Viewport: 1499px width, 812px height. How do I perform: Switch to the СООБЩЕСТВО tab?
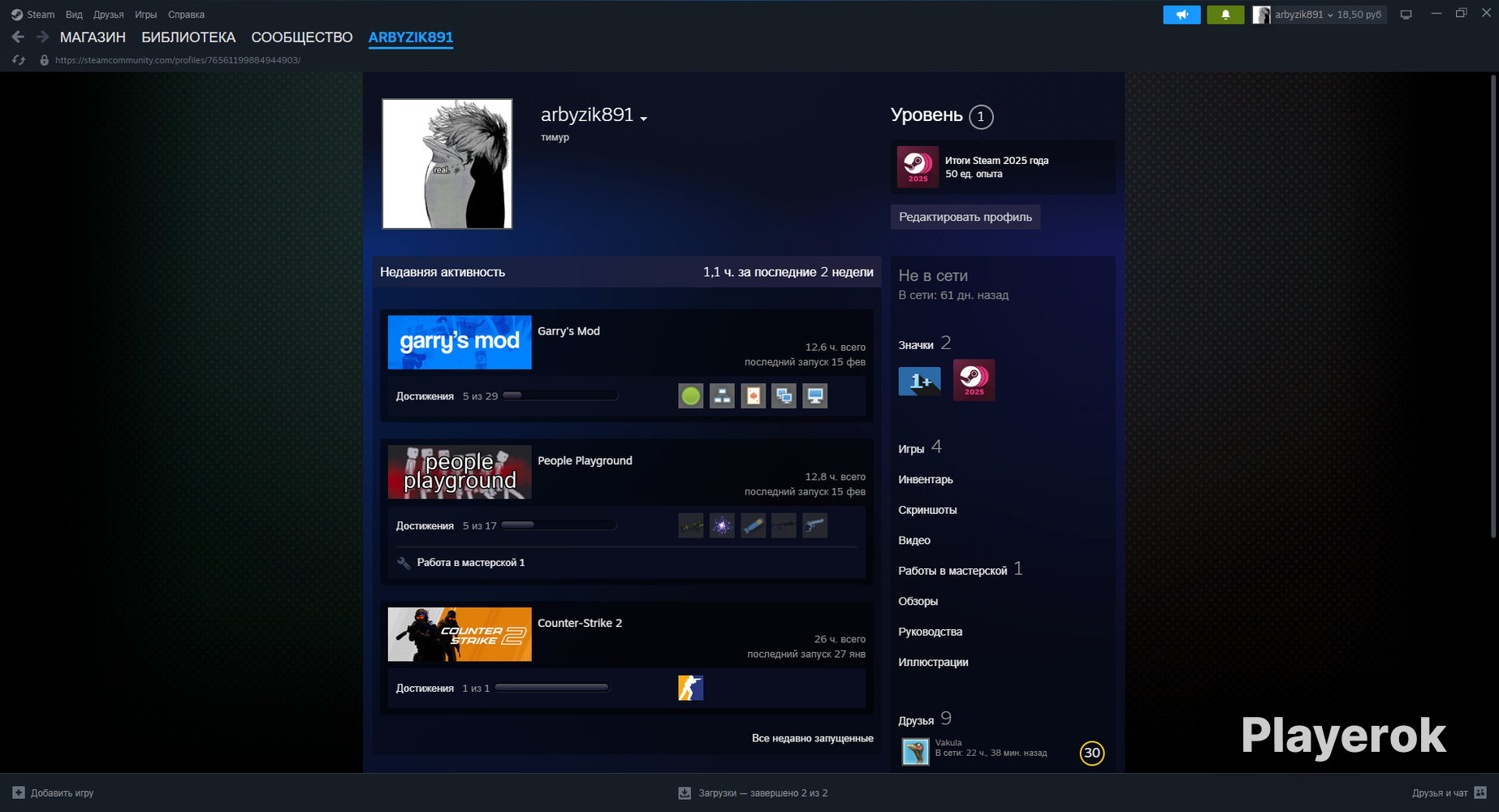[302, 37]
